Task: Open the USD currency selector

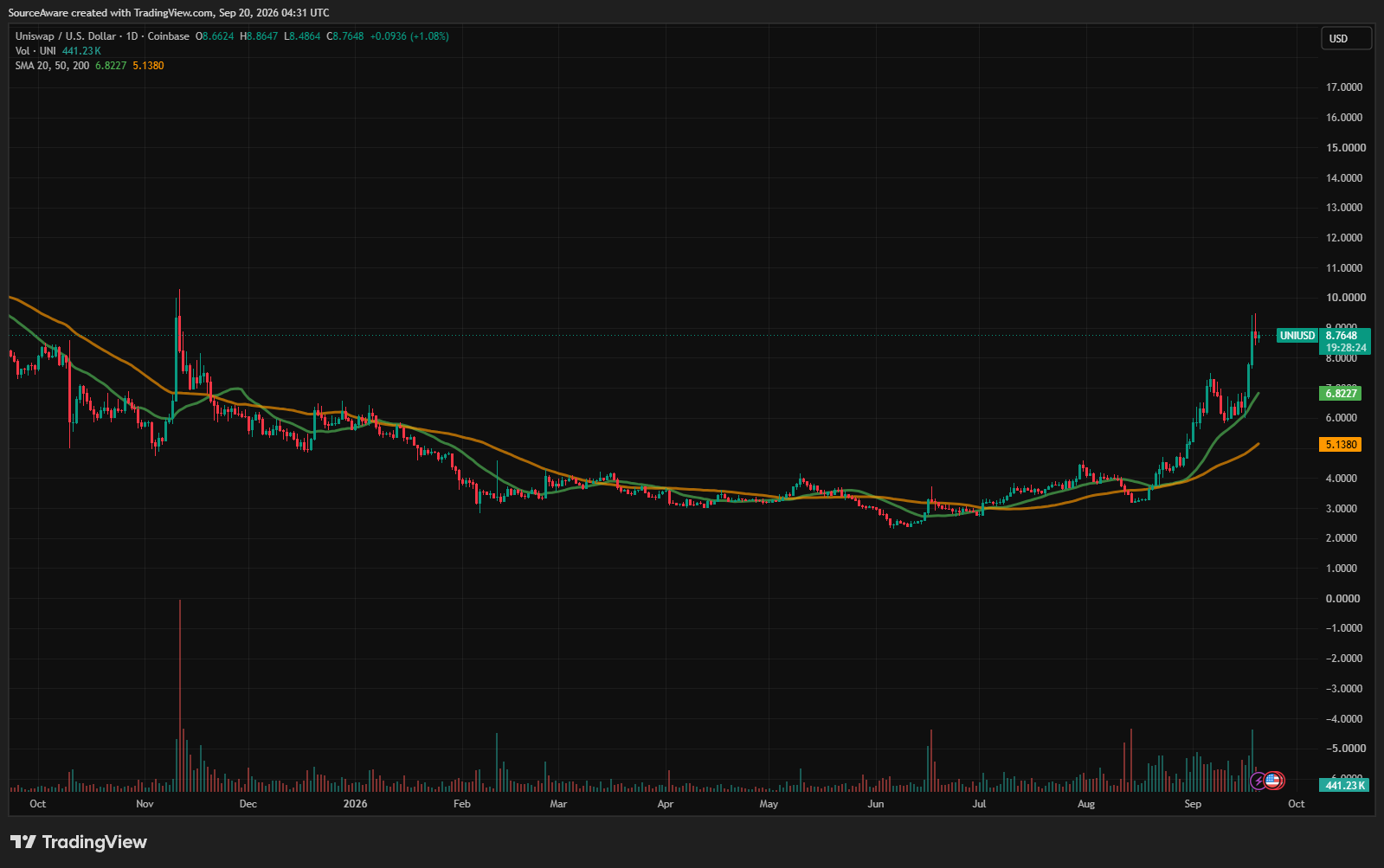Action: [1346, 38]
